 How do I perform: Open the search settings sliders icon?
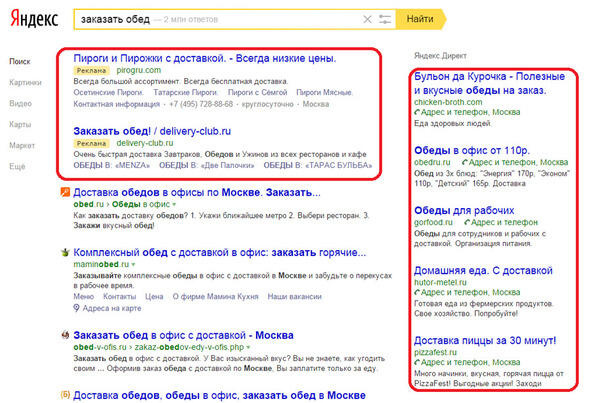click(385, 19)
